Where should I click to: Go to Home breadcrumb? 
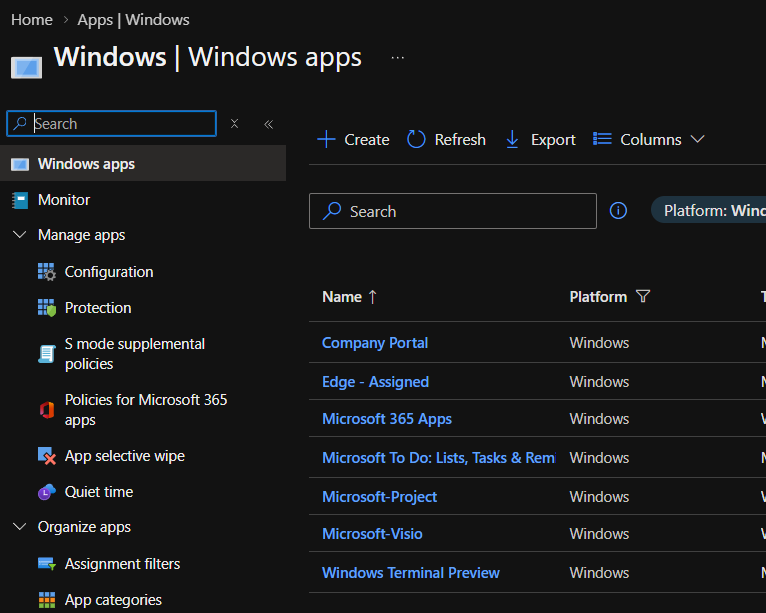point(32,20)
